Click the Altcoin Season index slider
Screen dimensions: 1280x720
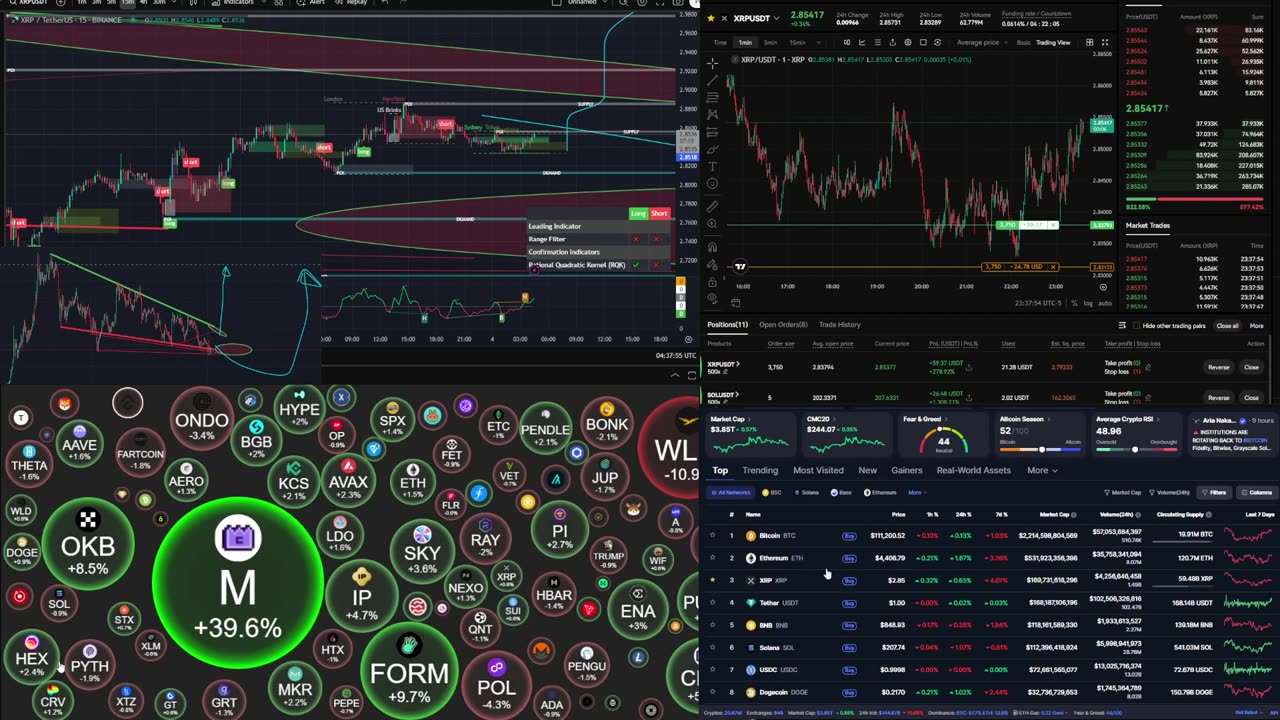click(1041, 450)
